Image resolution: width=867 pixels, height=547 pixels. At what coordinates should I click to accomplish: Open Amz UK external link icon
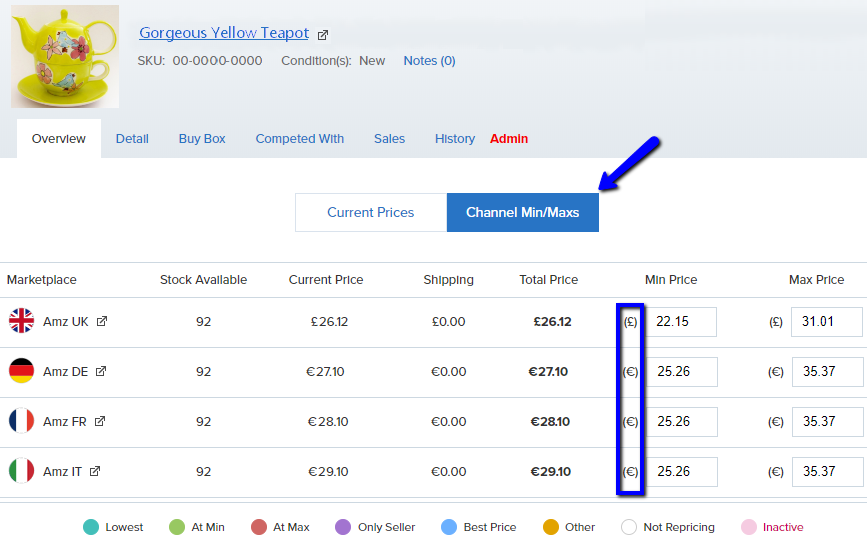click(101, 322)
